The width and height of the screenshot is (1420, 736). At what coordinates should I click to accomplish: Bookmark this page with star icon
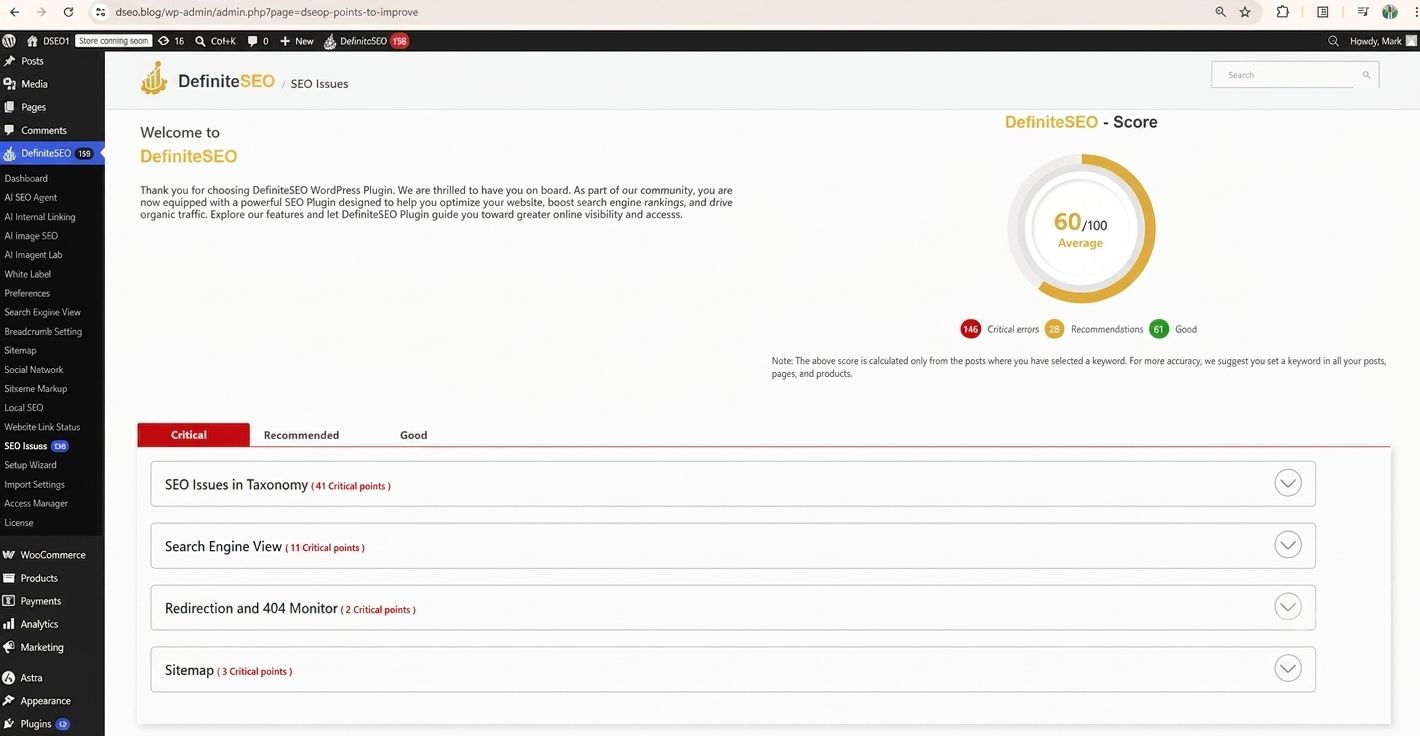coord(1245,12)
